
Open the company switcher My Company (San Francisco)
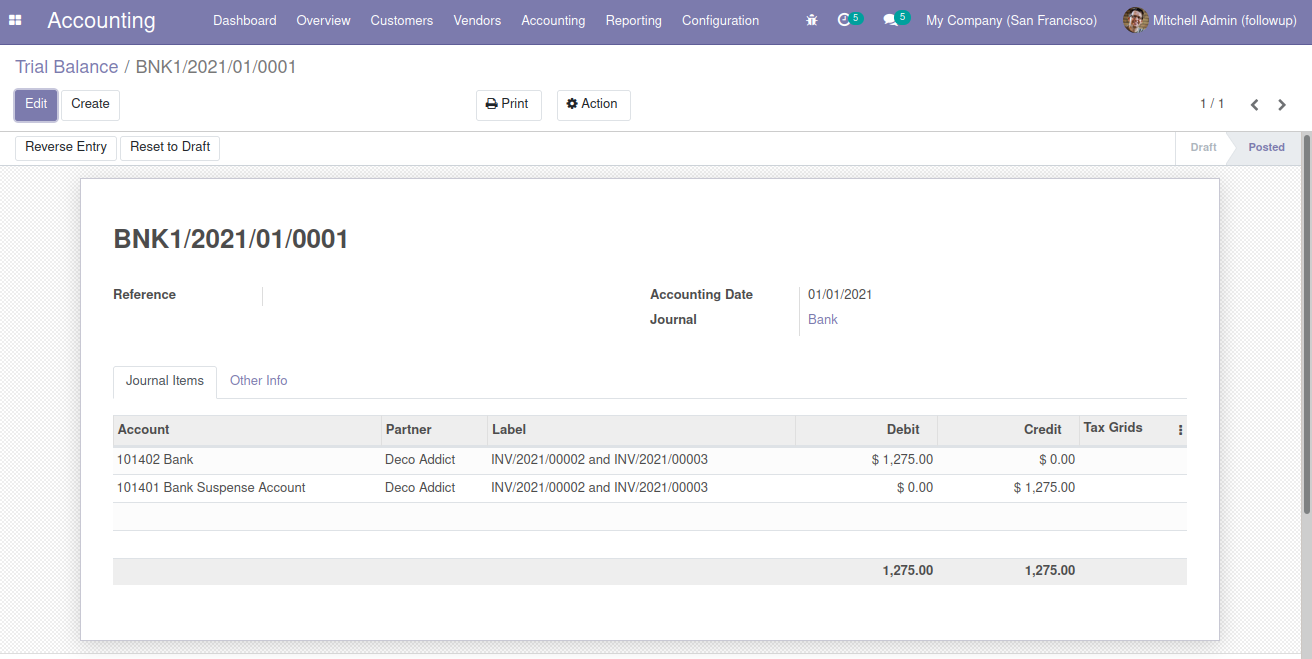tap(1011, 20)
